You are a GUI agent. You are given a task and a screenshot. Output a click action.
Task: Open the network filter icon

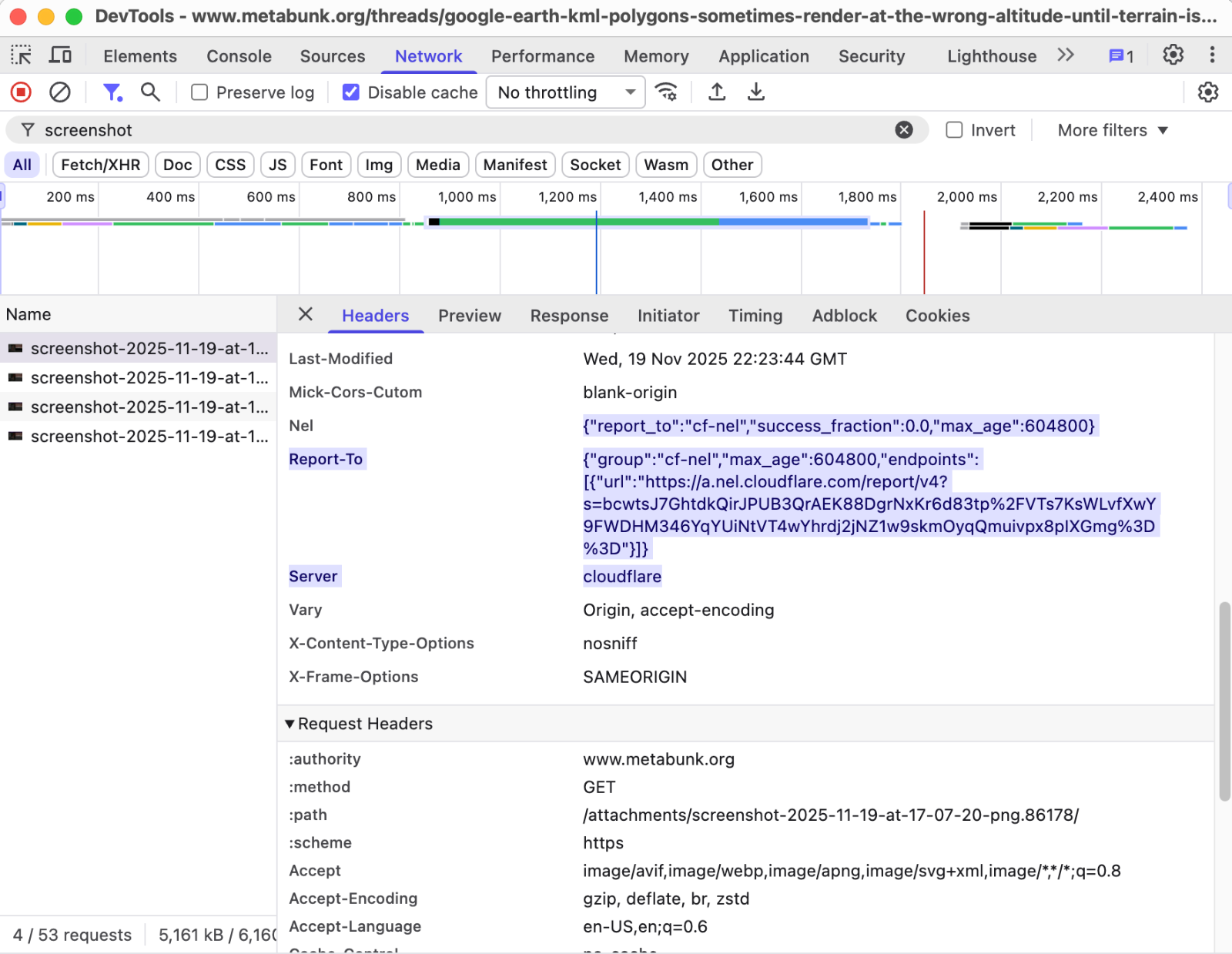(112, 92)
